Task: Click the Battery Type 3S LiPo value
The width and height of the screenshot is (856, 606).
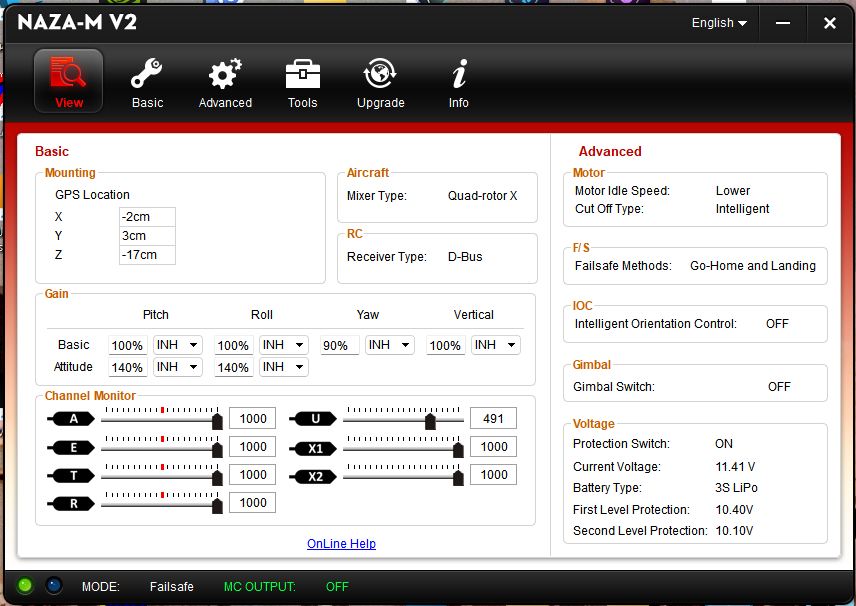Action: click(x=736, y=488)
